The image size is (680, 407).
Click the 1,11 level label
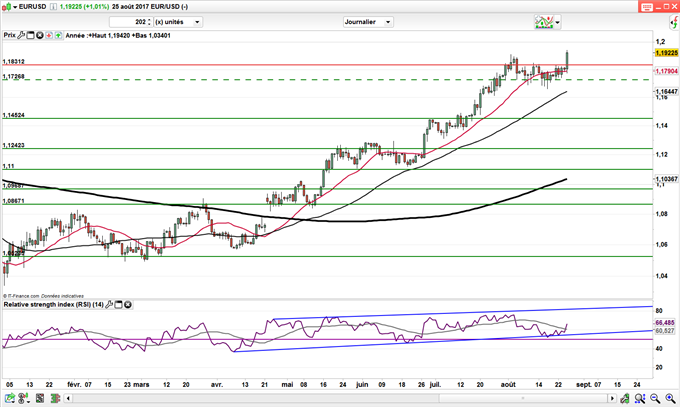pyautogui.click(x=8, y=166)
